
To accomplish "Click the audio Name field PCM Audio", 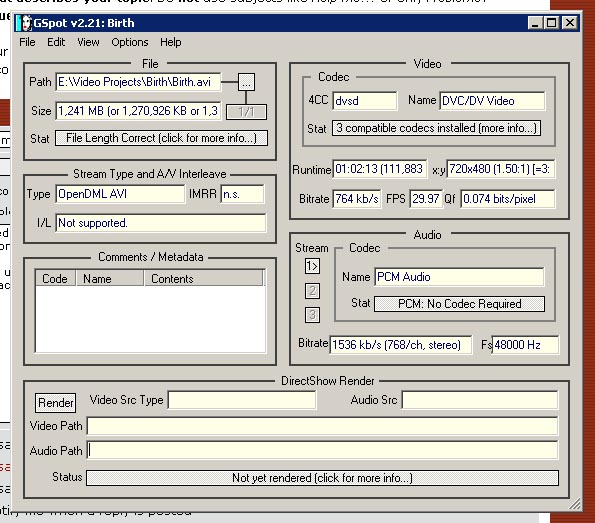I will [459, 277].
